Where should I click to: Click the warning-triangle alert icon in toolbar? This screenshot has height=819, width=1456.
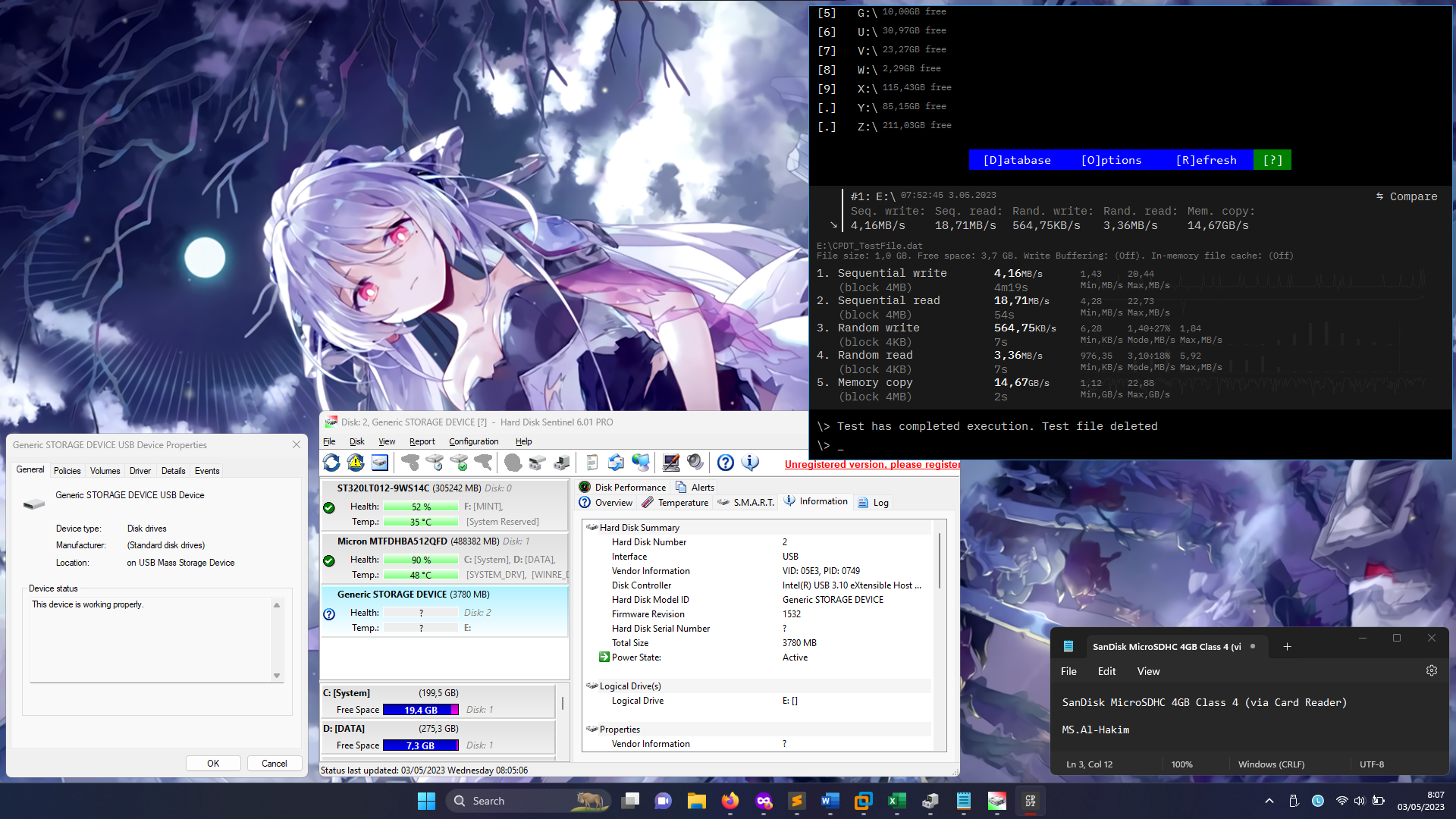[356, 463]
